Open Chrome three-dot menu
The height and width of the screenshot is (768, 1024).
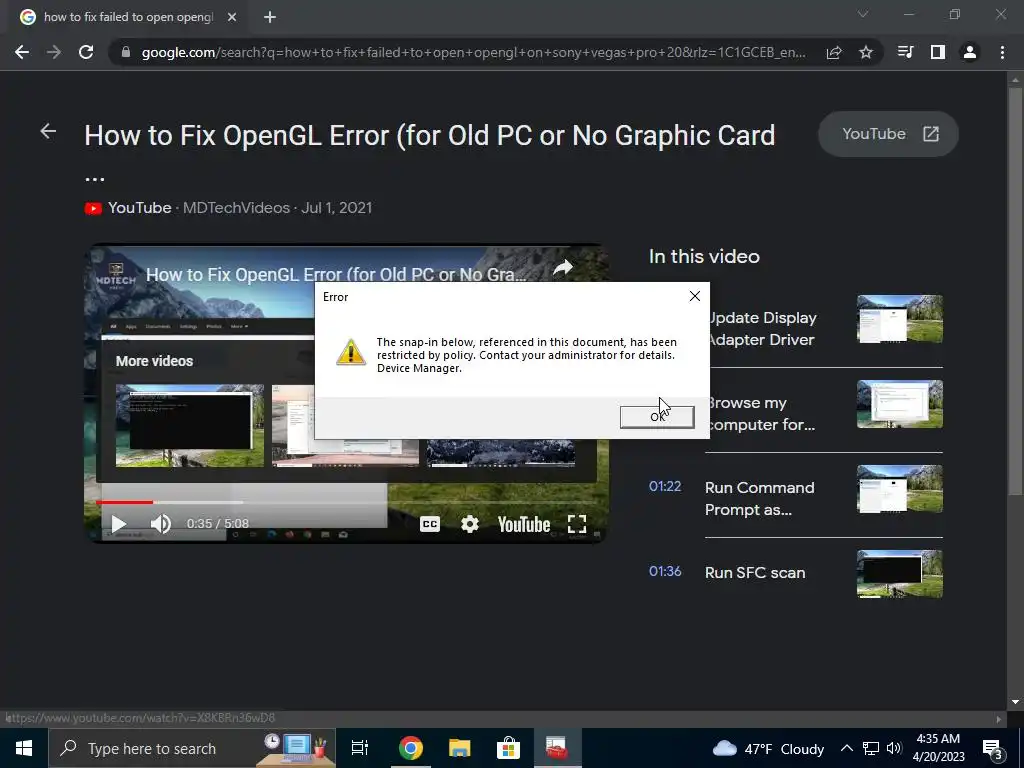[x=1002, y=52]
